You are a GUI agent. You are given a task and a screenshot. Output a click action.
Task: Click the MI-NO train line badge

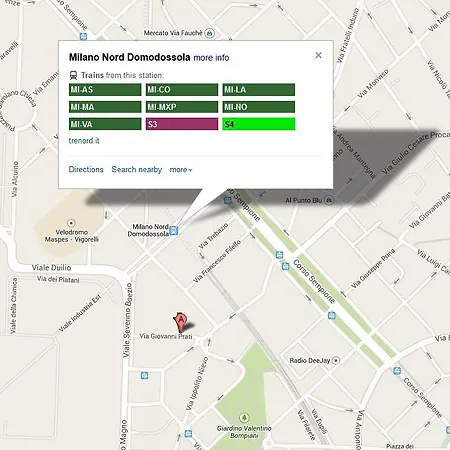259,107
